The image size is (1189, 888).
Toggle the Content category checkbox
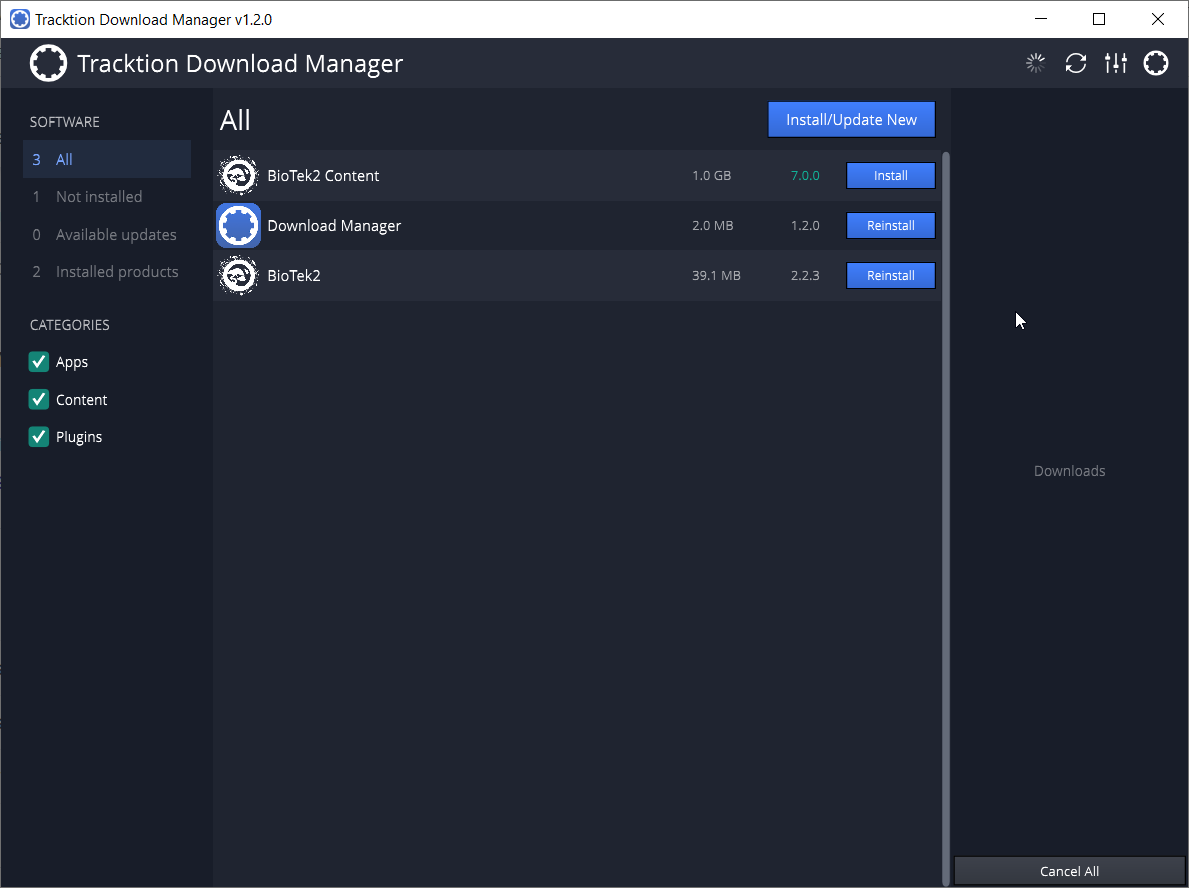click(39, 400)
